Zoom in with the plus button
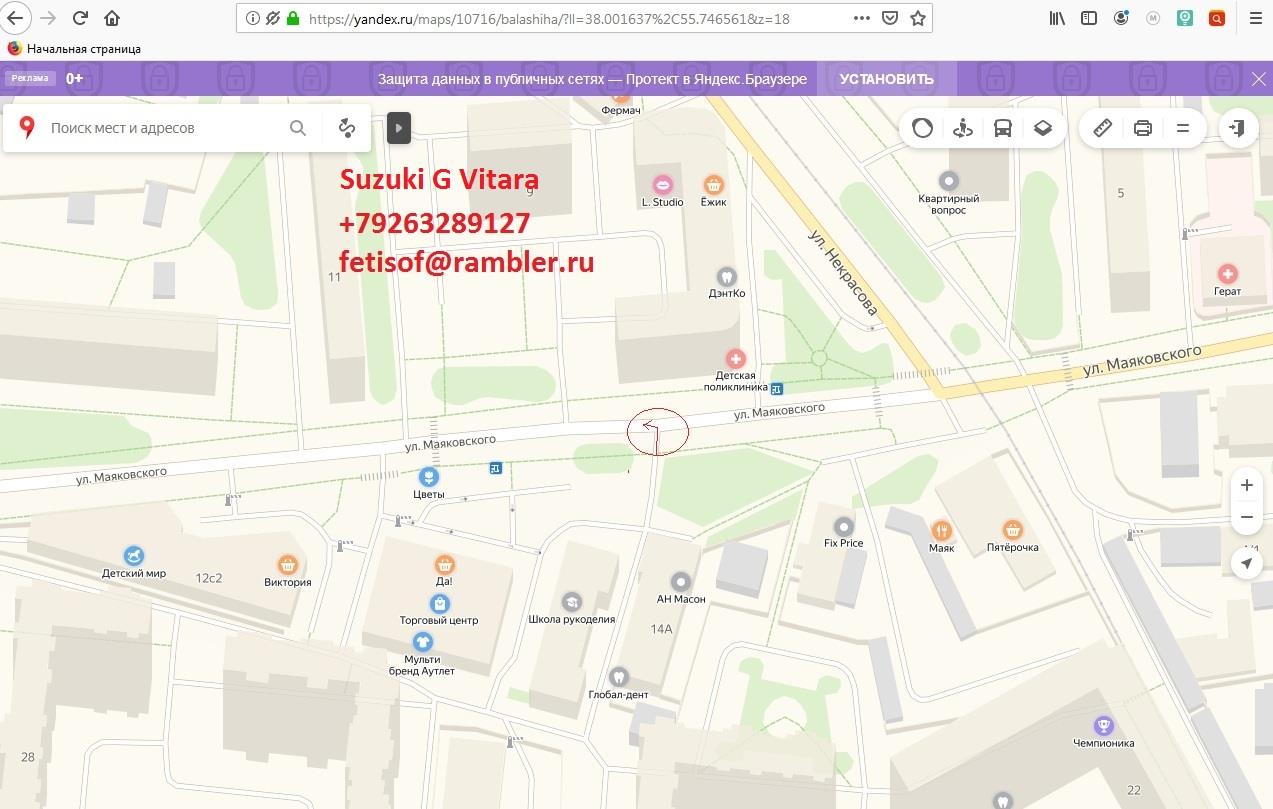This screenshot has width=1273, height=809. 1246,485
